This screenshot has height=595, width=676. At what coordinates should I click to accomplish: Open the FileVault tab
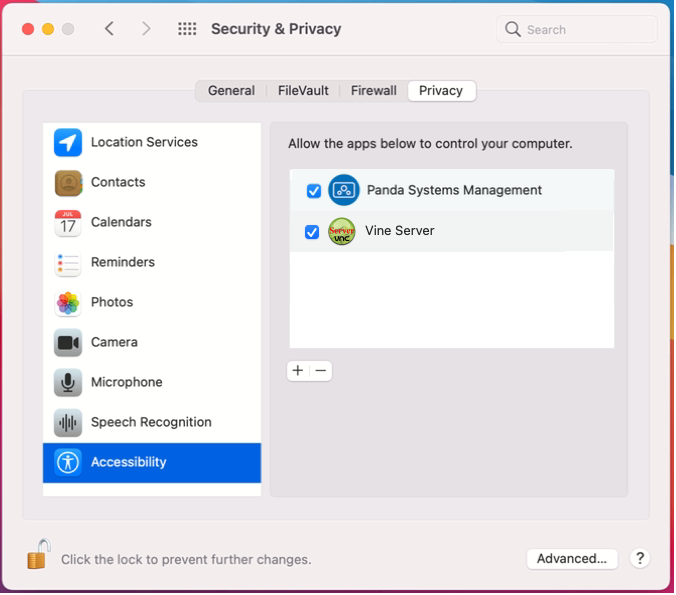(304, 91)
